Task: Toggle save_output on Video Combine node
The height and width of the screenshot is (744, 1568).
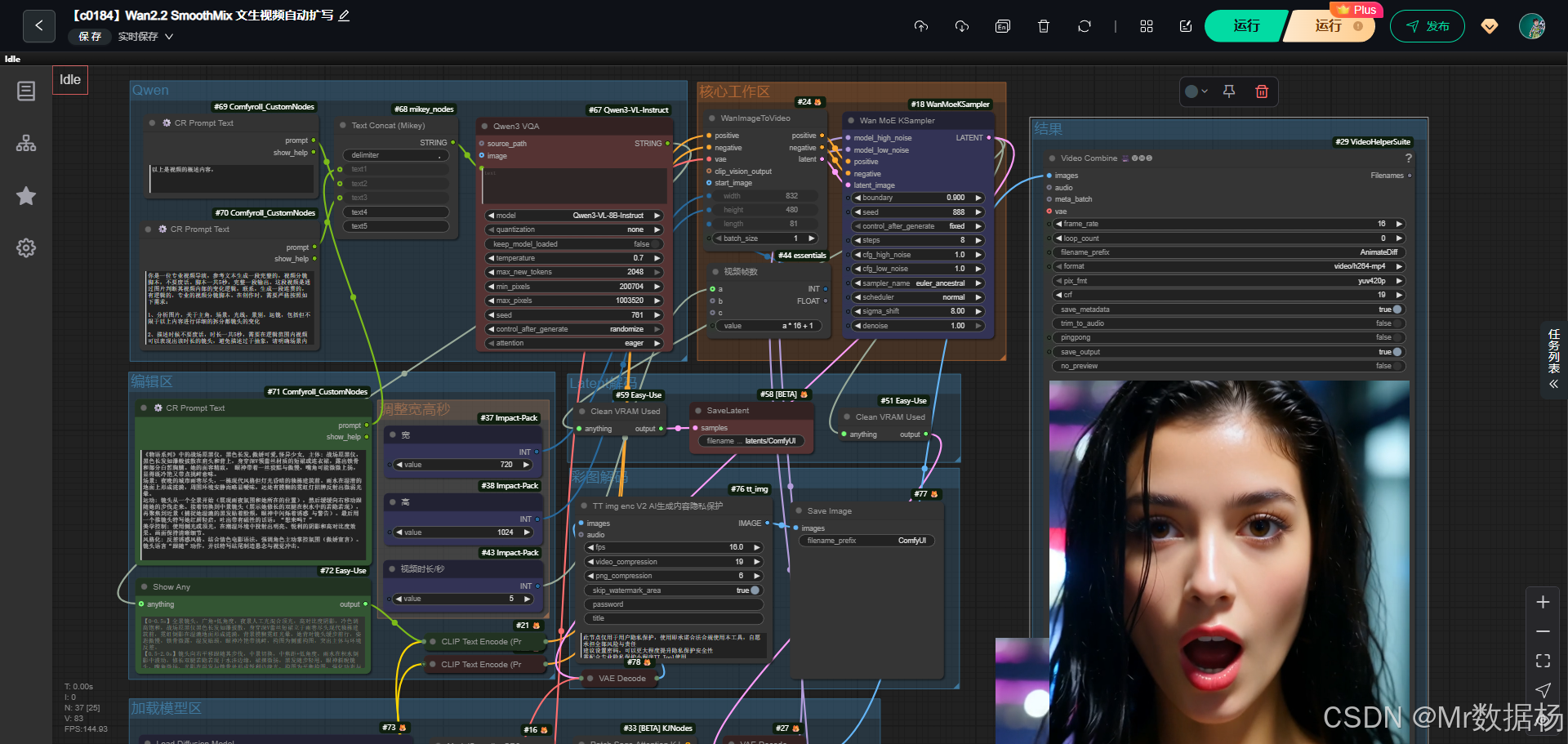Action: coord(1229,352)
